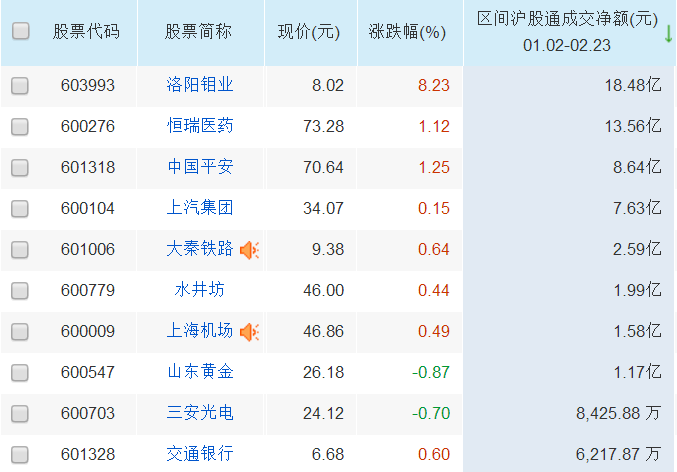Viewport: 677px width, 472px height.
Task: Select stock code 600779
Action: [x=88, y=291]
